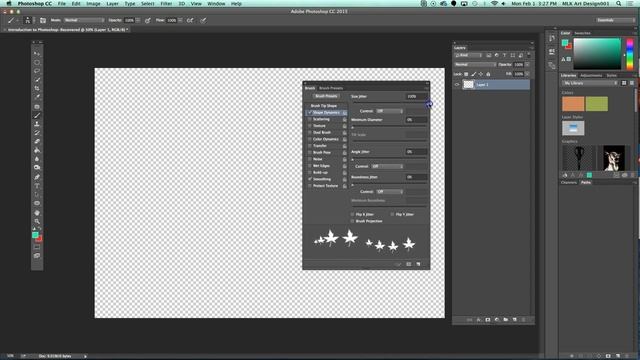Select the Lasso tool
Screen dimensions: 640x360
(37, 71)
